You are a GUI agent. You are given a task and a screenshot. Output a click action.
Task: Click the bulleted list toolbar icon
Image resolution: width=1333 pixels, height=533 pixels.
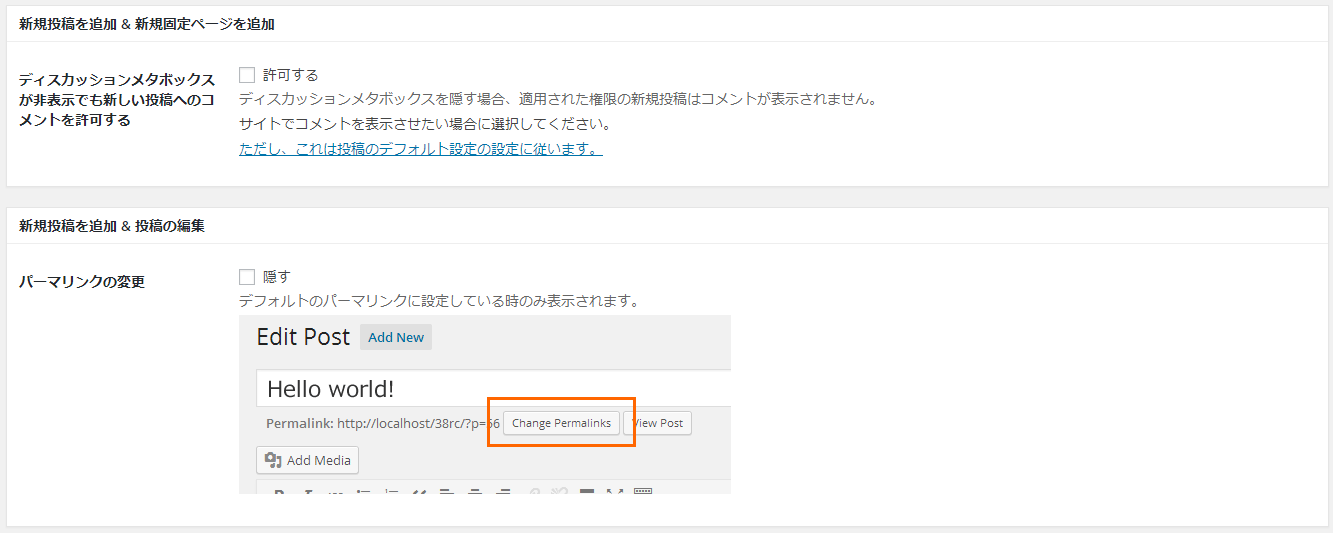coord(364,491)
